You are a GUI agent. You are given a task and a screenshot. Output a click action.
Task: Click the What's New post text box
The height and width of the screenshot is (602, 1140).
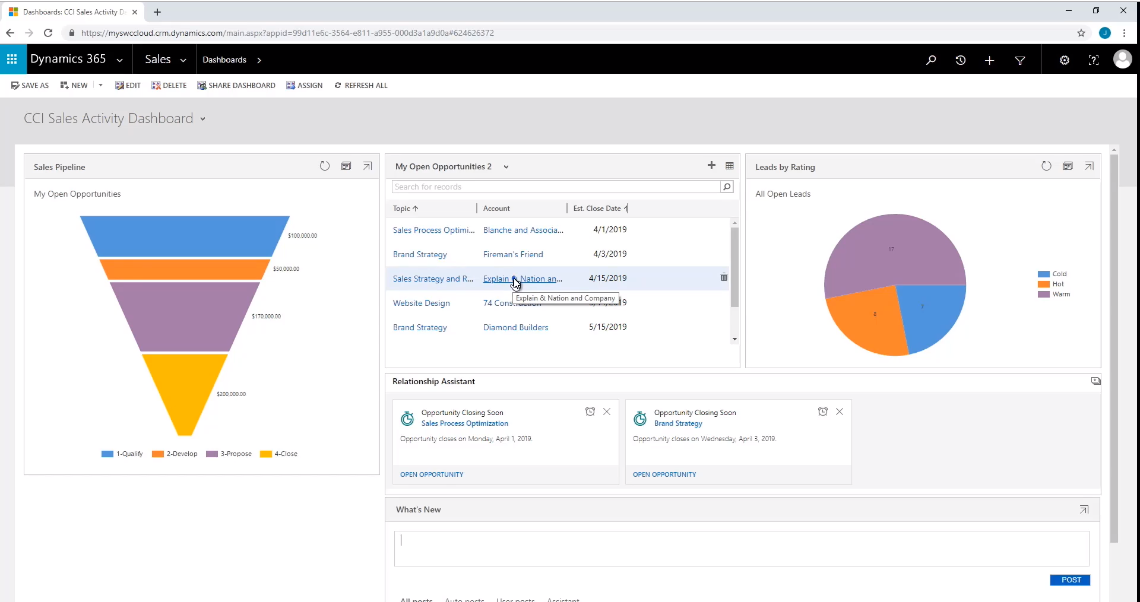tap(742, 548)
